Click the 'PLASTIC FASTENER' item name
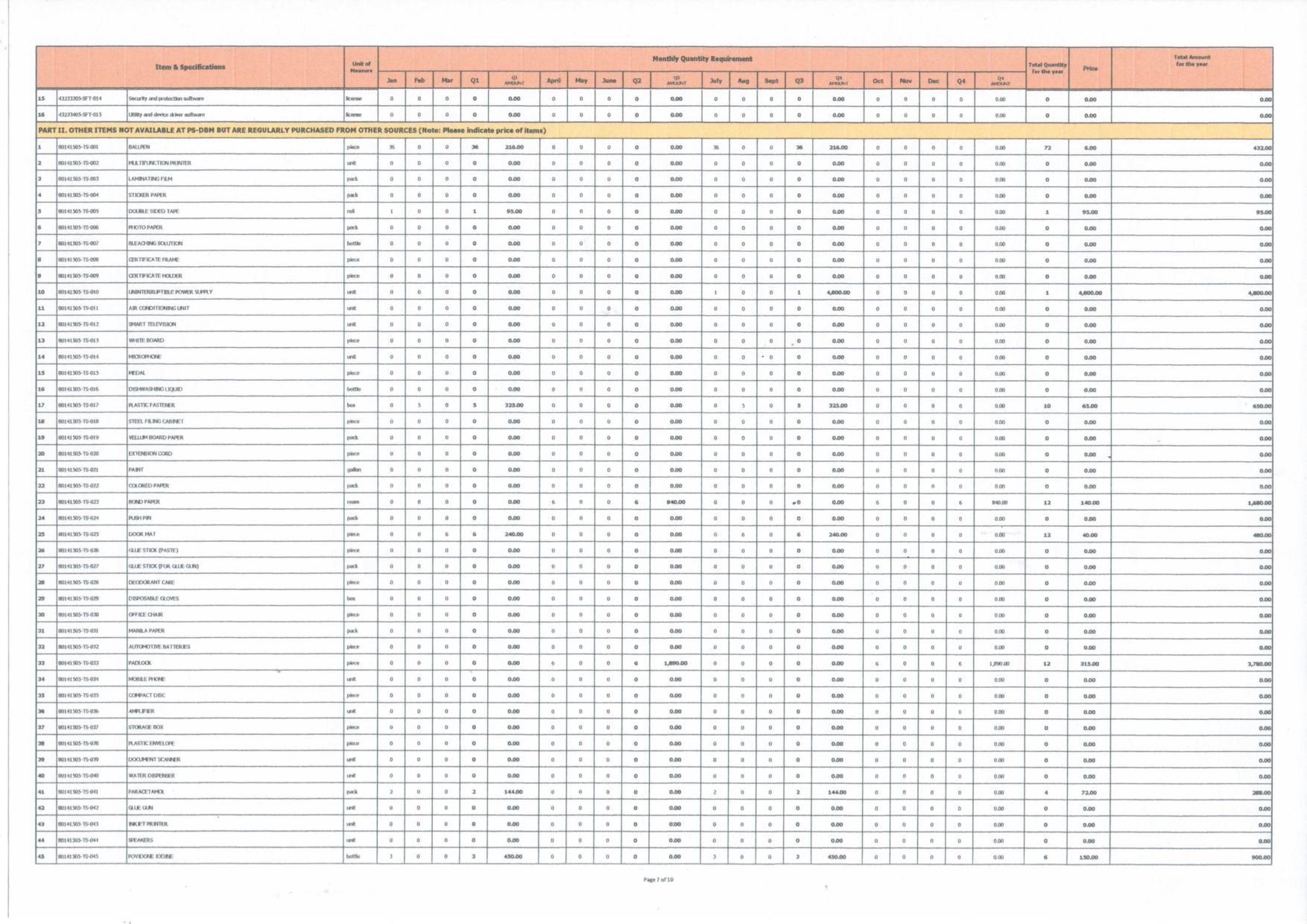The image size is (1307, 924). 151,405
